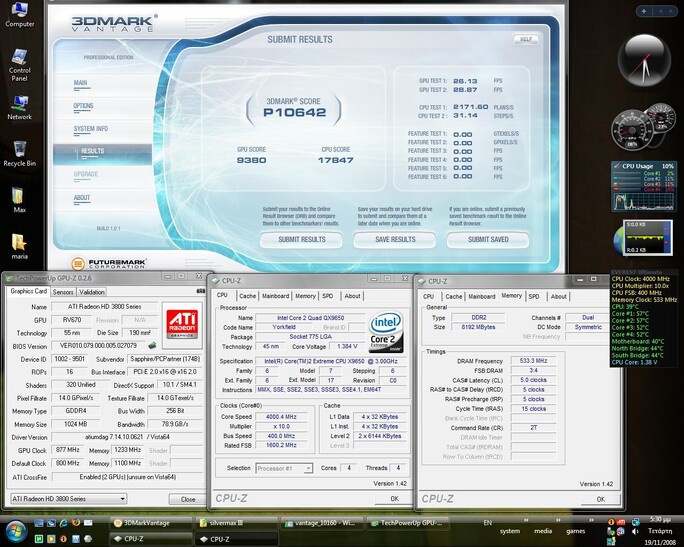The image size is (684, 547).
Task: Click the camera screenshot icon in GPU-Z
Action: coord(201,291)
